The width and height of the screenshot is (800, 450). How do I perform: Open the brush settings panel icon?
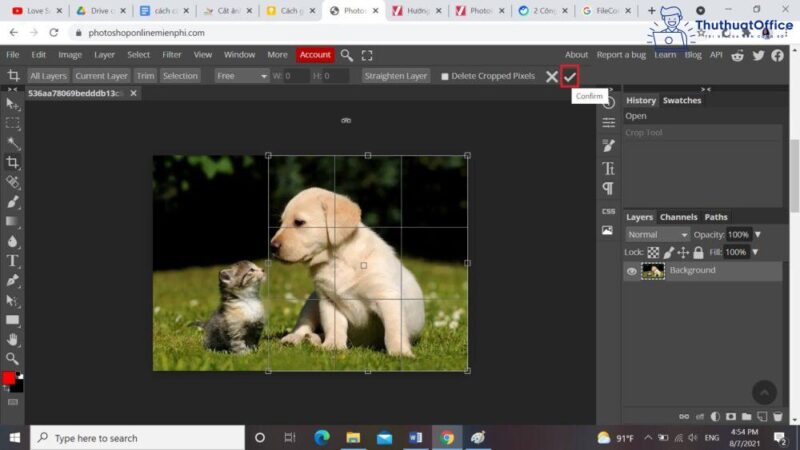(x=608, y=145)
